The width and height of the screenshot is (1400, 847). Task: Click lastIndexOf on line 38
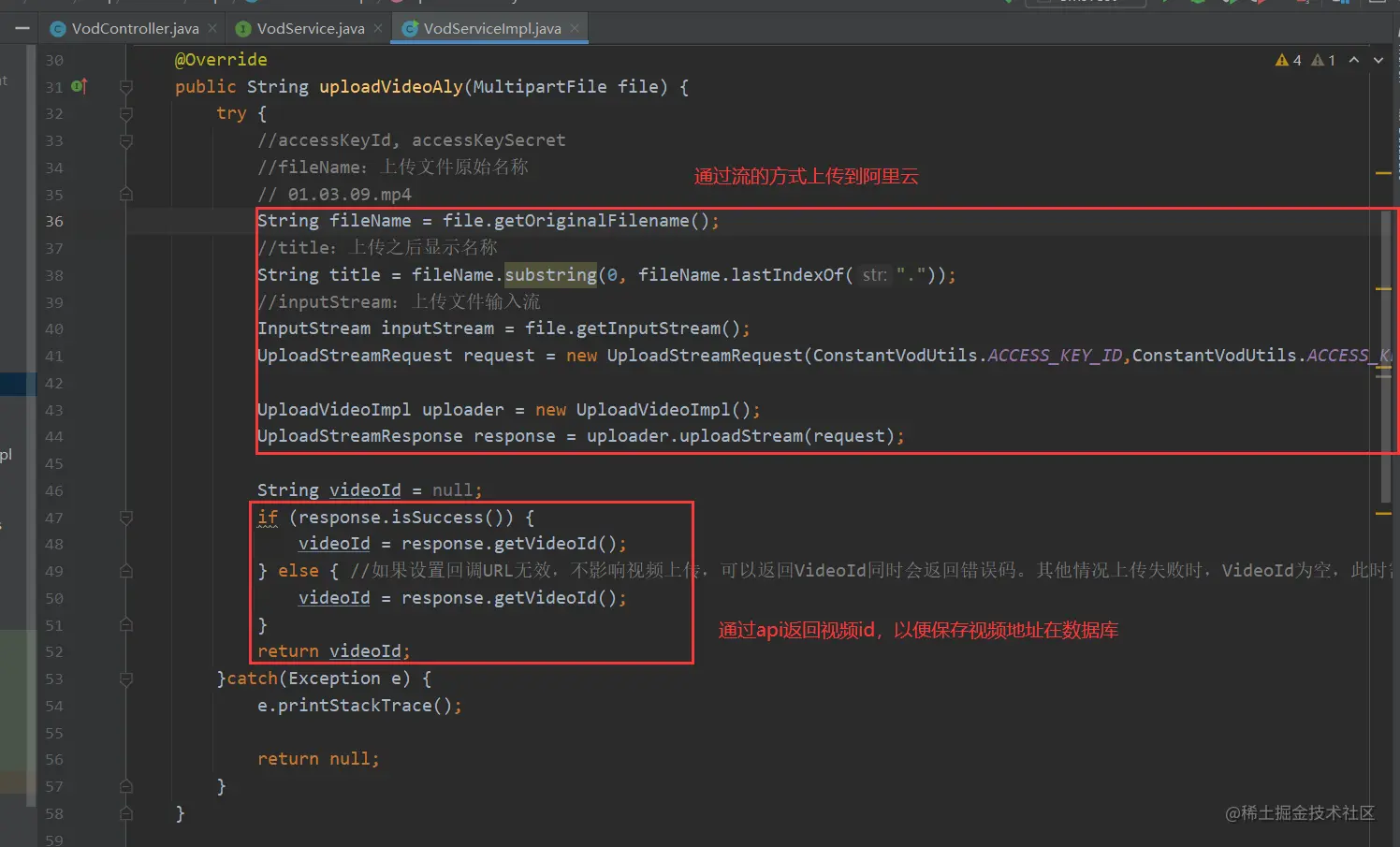point(787,275)
